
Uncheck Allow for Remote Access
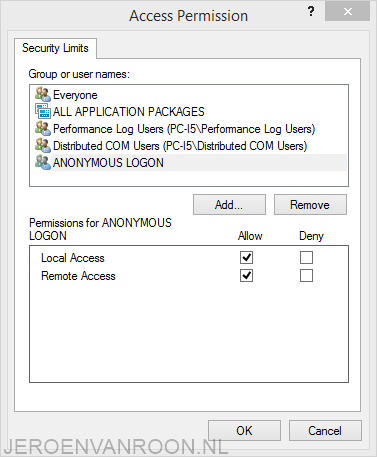coord(246,276)
